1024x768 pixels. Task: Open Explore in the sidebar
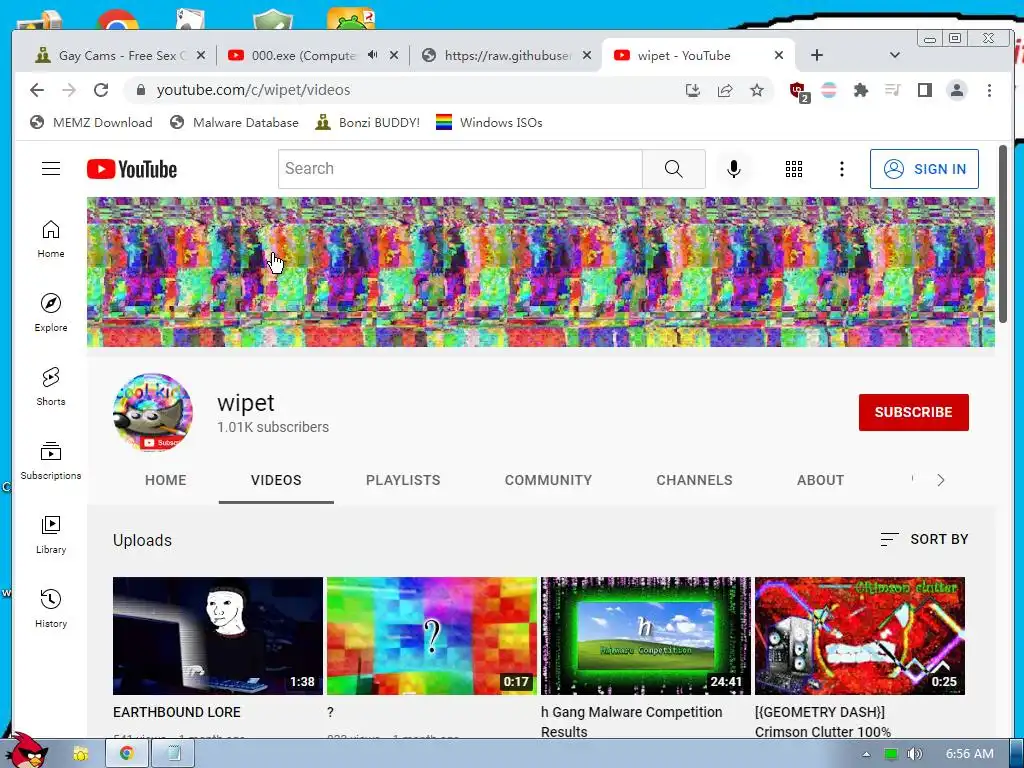(x=51, y=313)
